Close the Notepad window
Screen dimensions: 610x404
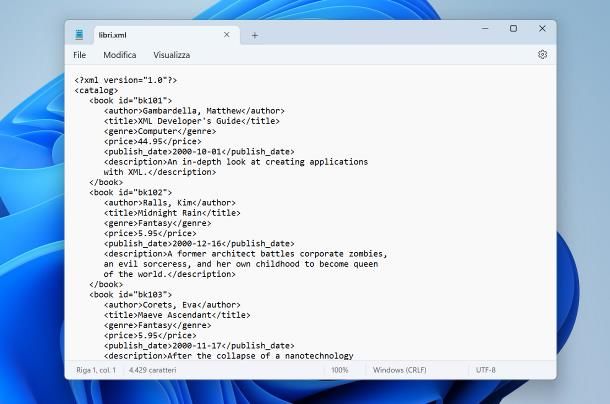542,28
